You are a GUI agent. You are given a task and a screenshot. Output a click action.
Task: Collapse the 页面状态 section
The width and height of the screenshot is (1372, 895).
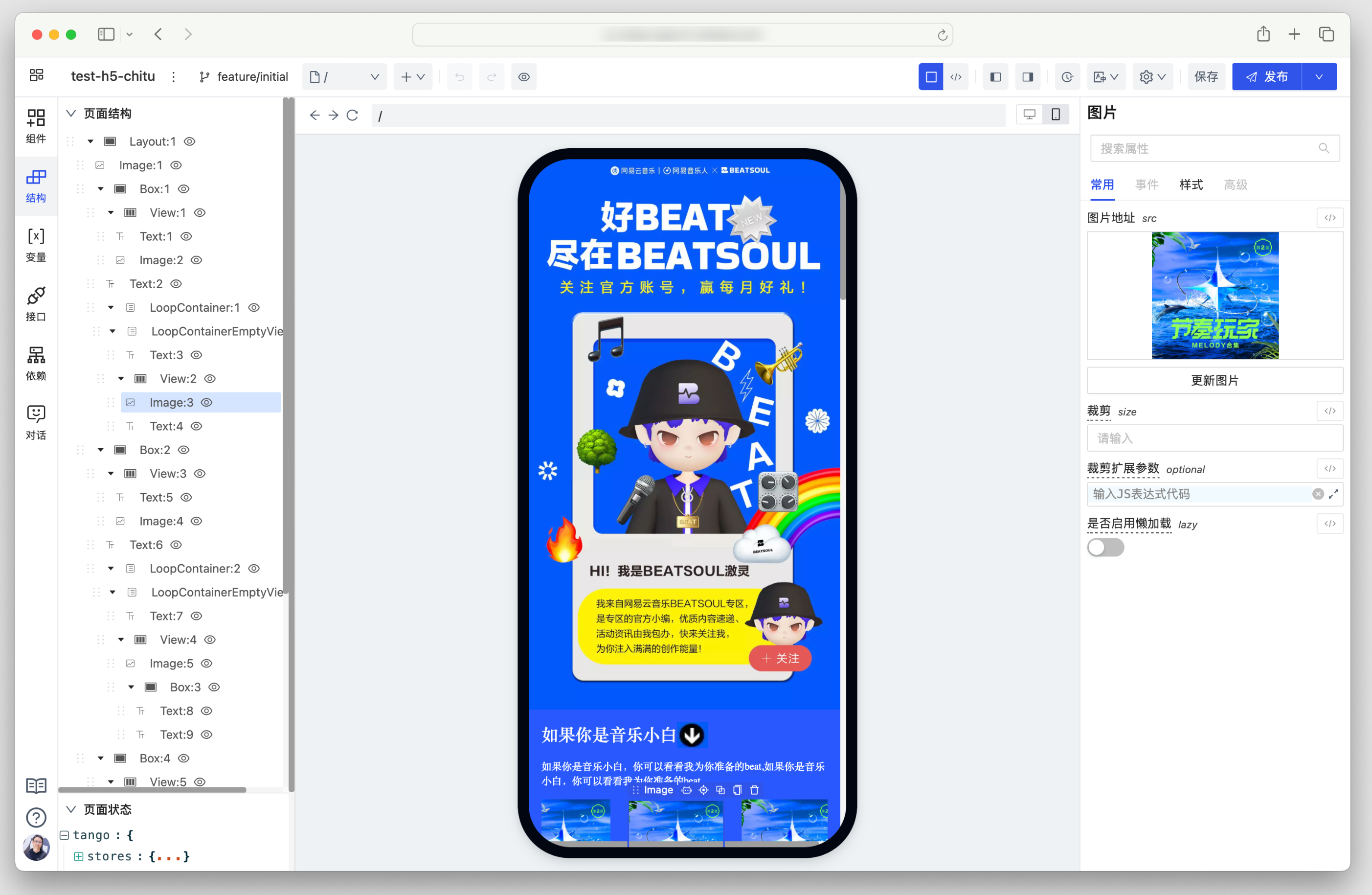pos(71,809)
